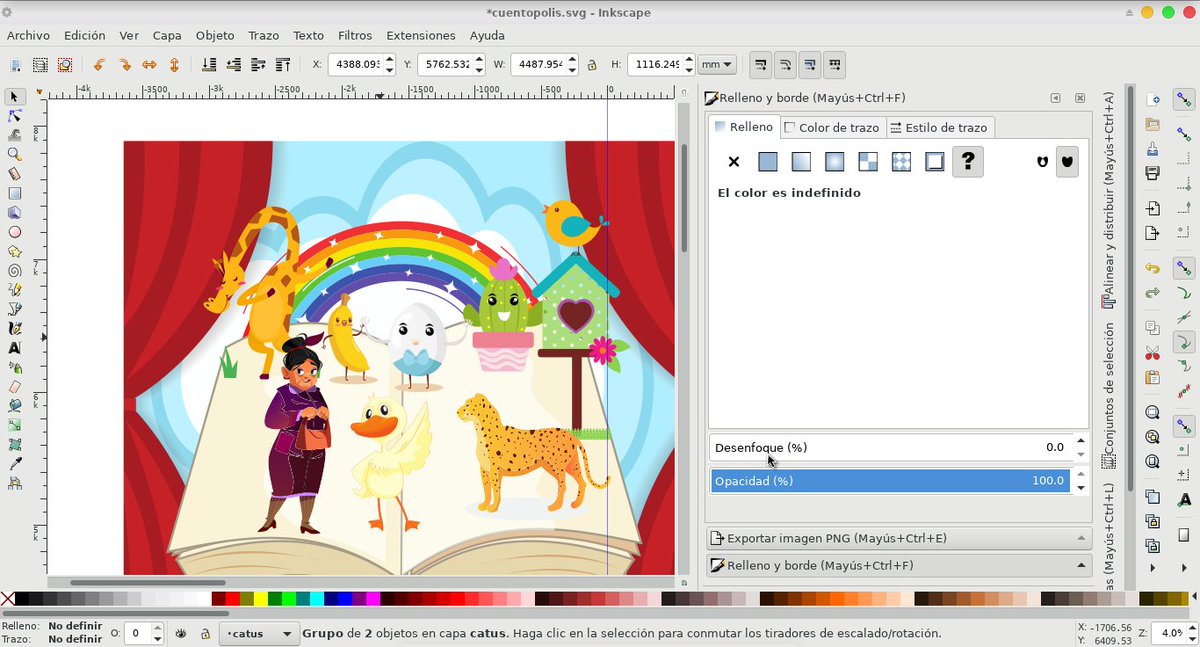The height and width of the screenshot is (647, 1200).
Task: Select the Tweak tool
Action: tap(15, 135)
